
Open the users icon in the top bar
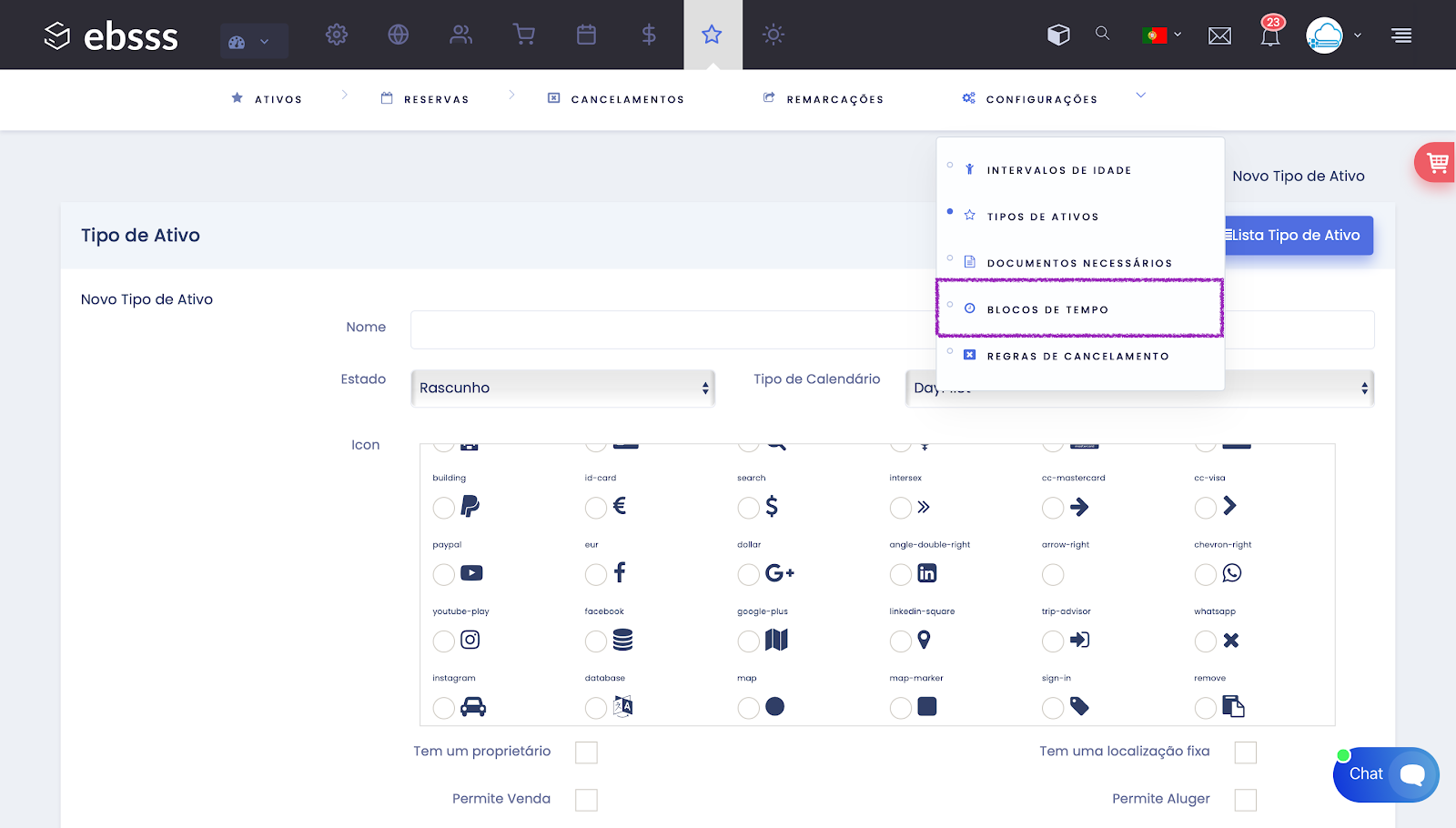(461, 35)
